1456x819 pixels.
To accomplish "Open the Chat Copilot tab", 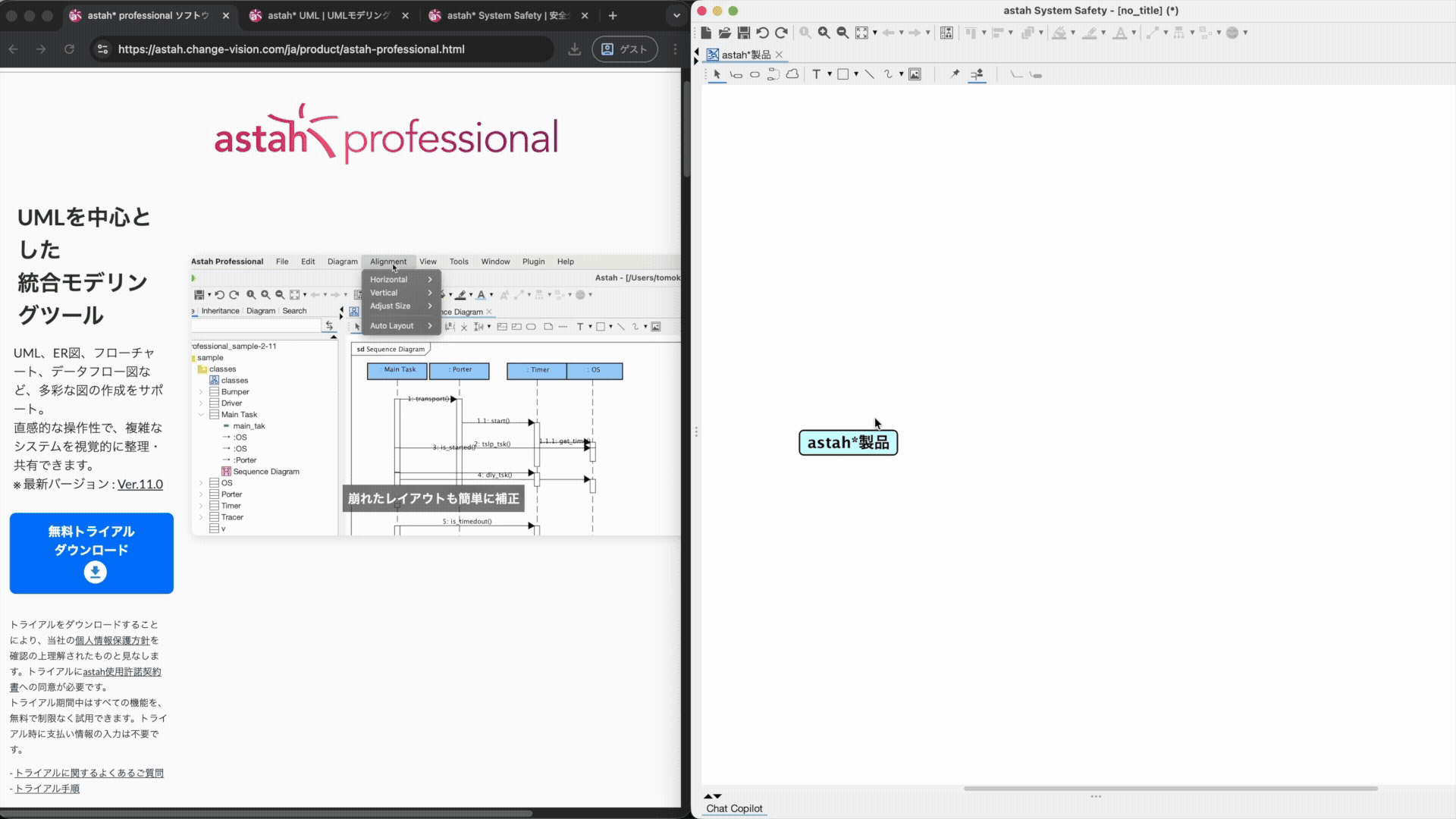I will click(x=734, y=808).
